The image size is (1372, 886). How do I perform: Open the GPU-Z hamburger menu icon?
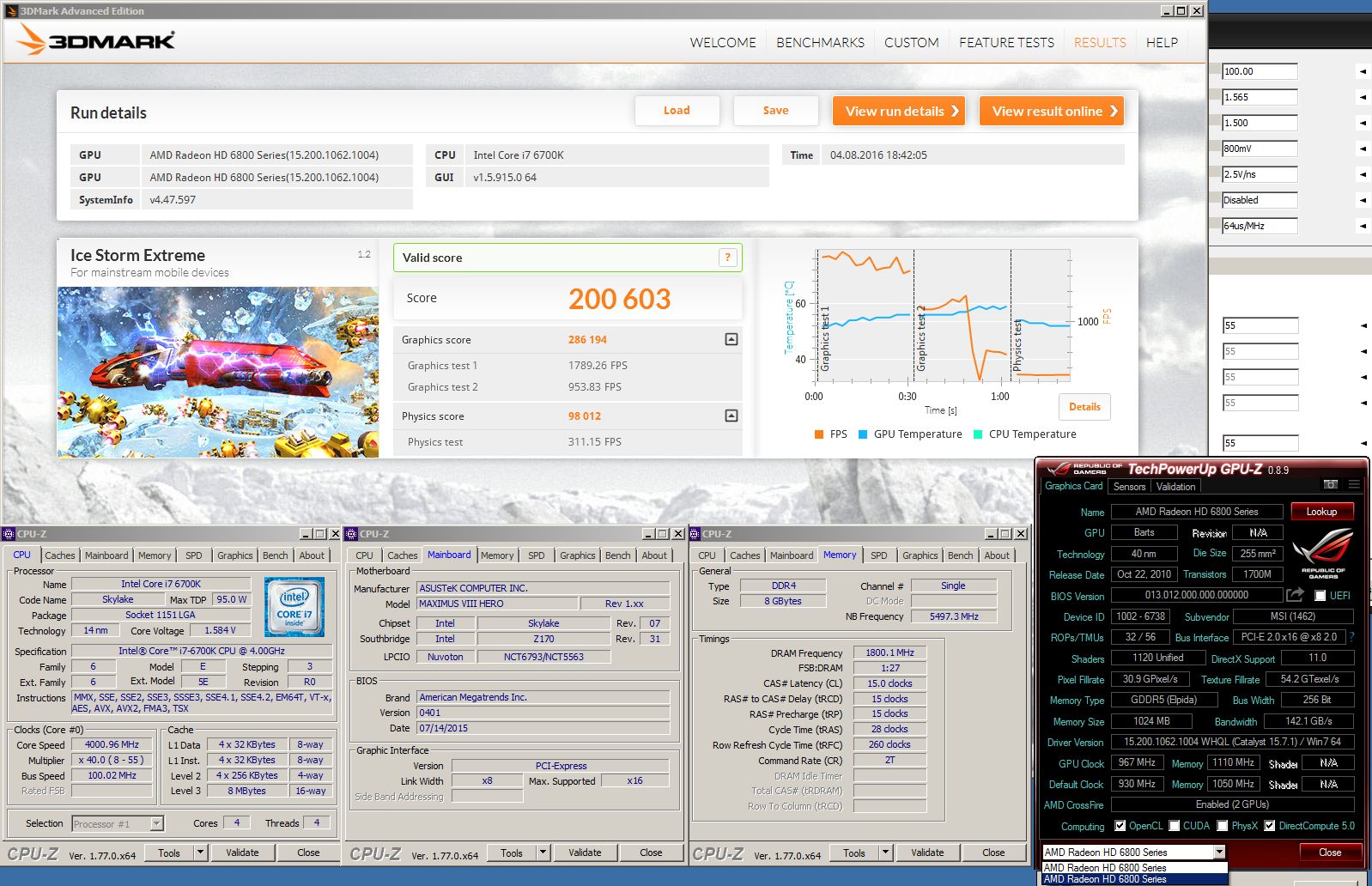1354,485
